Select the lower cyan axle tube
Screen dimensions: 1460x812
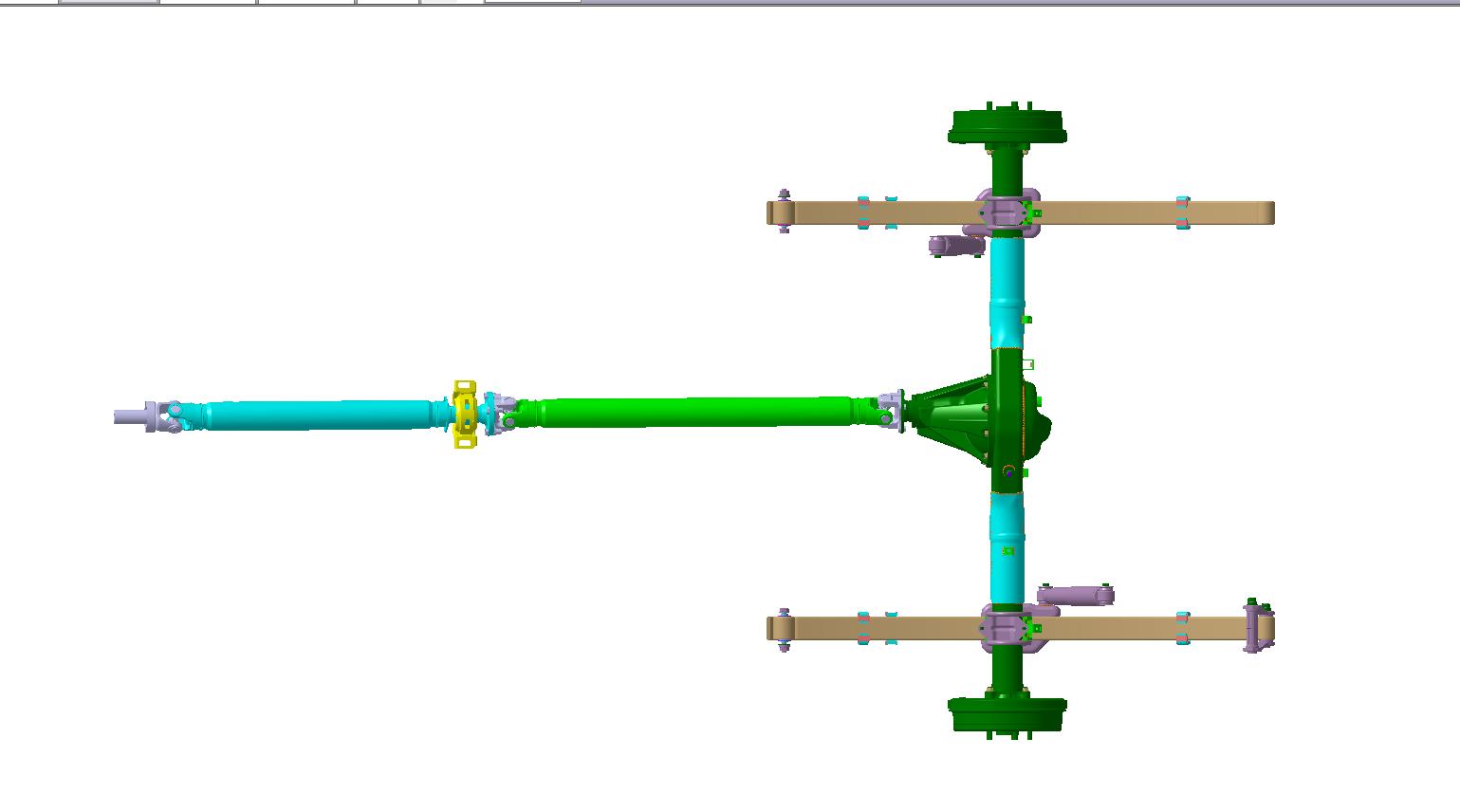coord(1007,548)
